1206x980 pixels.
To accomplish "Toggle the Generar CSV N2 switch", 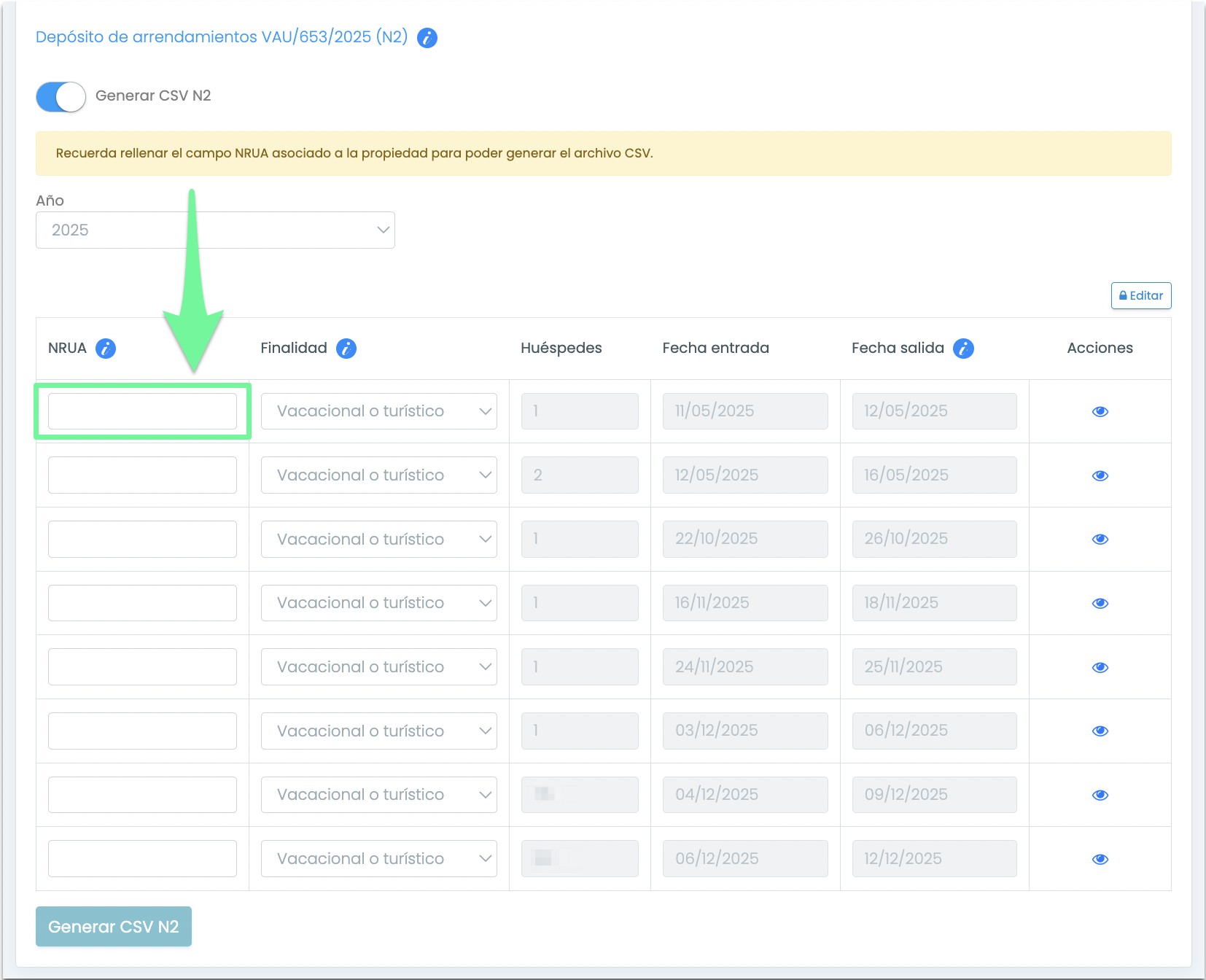I will pos(61,96).
